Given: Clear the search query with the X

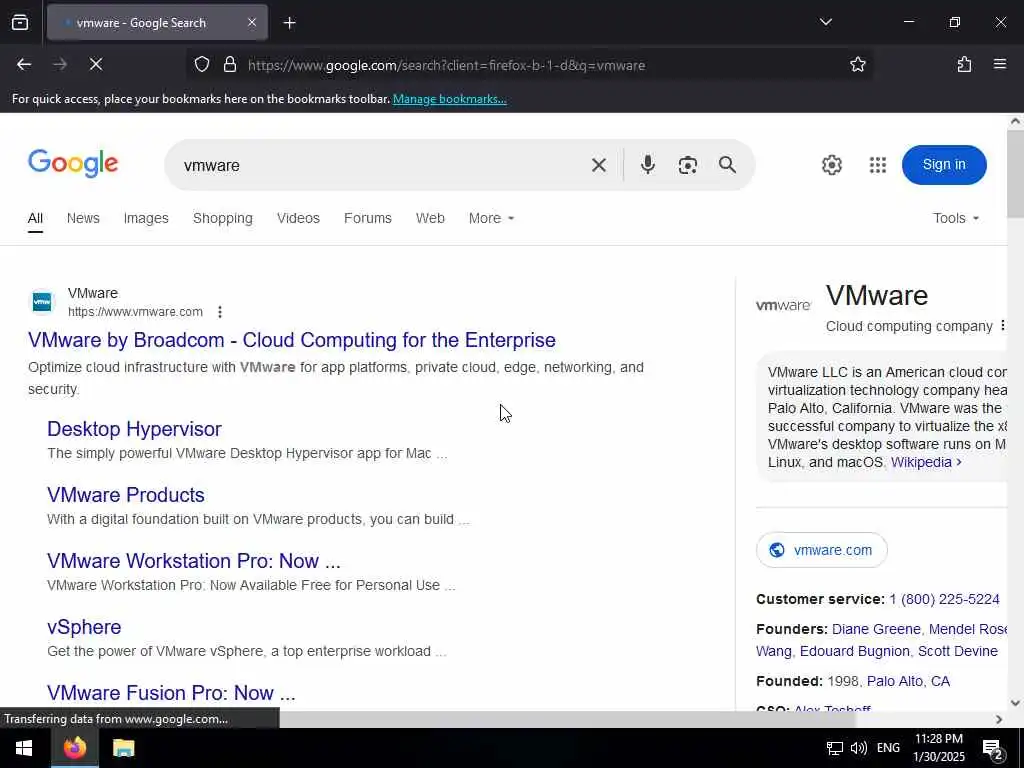Looking at the screenshot, I should click(598, 165).
